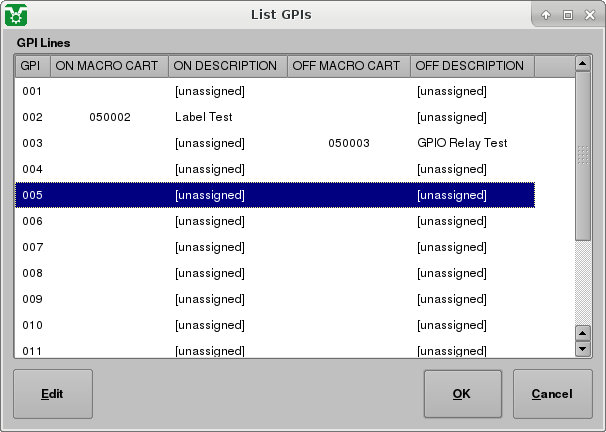Screen dimensions: 606x432
Task: Click the ON DESCRIPTION column header
Action: tap(227, 66)
